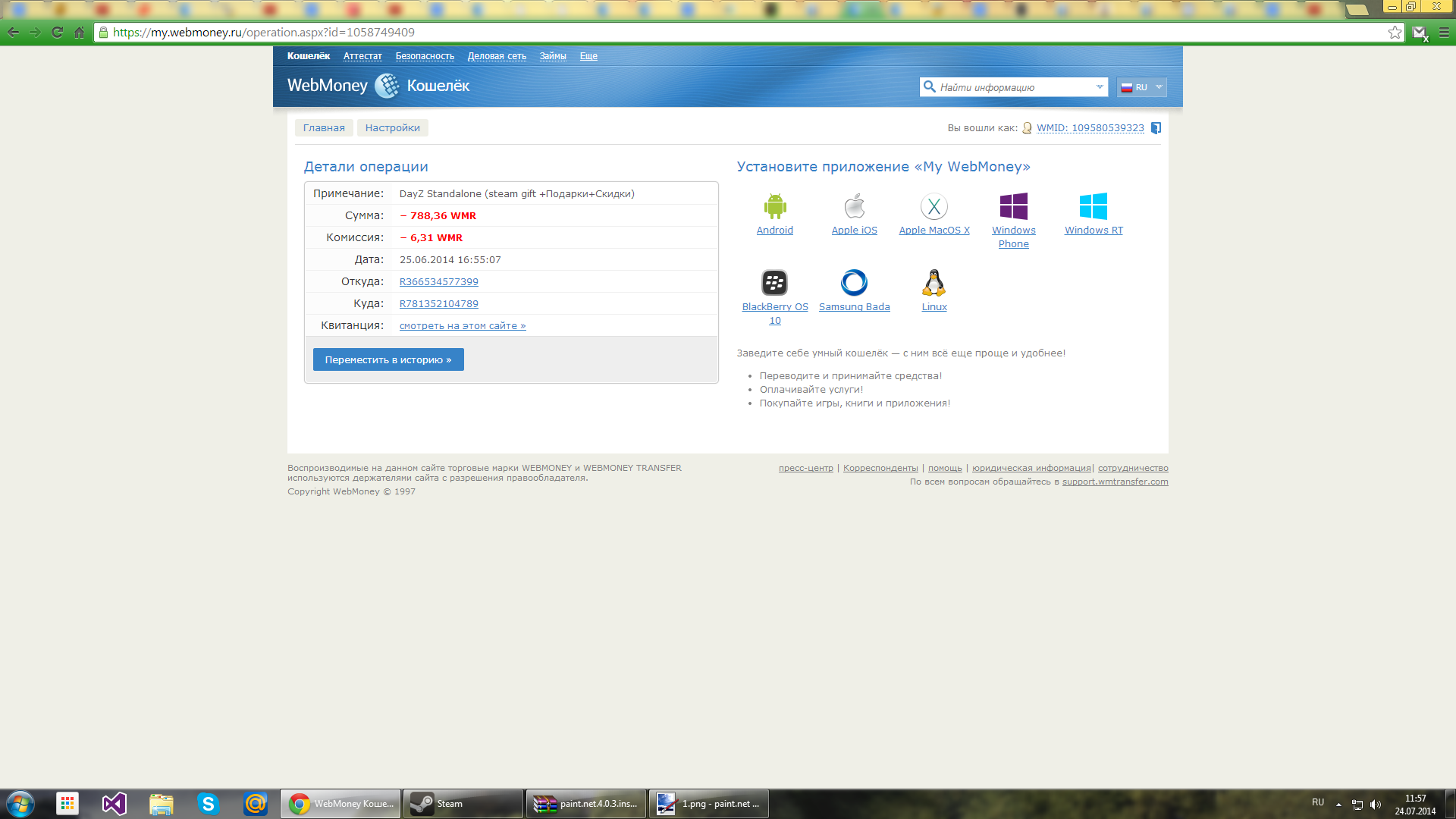Click the BlackBerry OS 10 icon

click(x=774, y=283)
